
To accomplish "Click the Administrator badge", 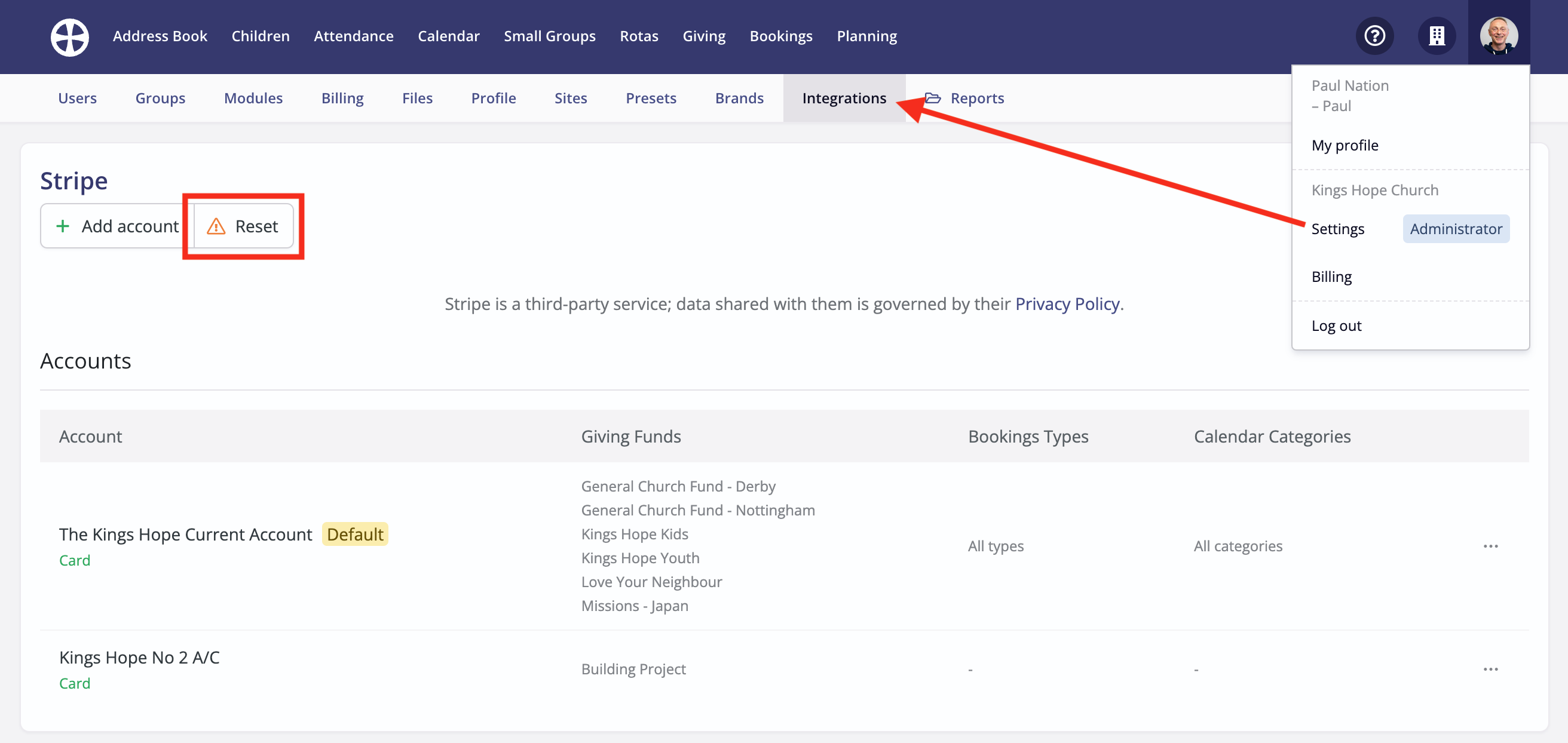I will coord(1456,229).
